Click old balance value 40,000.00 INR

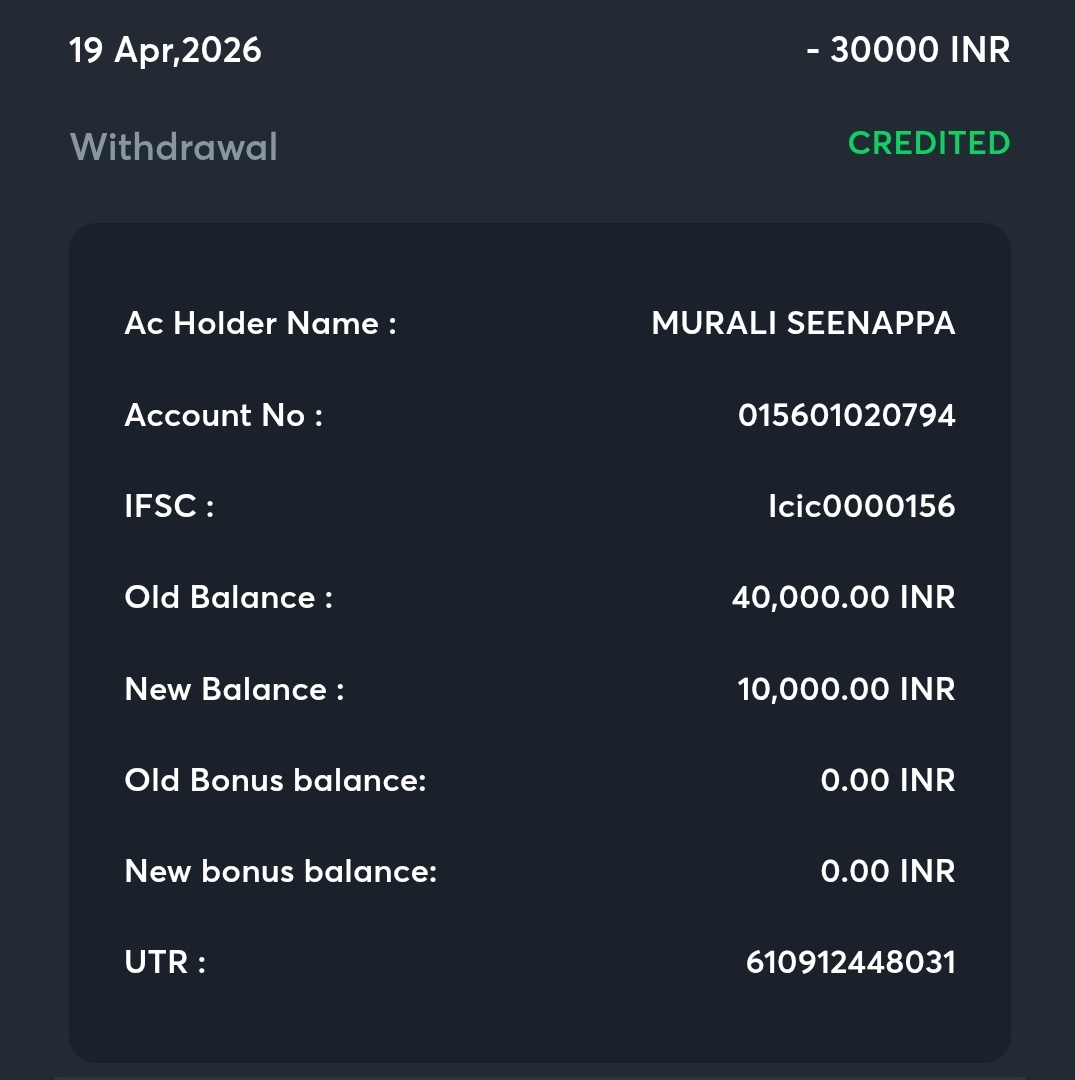[x=843, y=597]
